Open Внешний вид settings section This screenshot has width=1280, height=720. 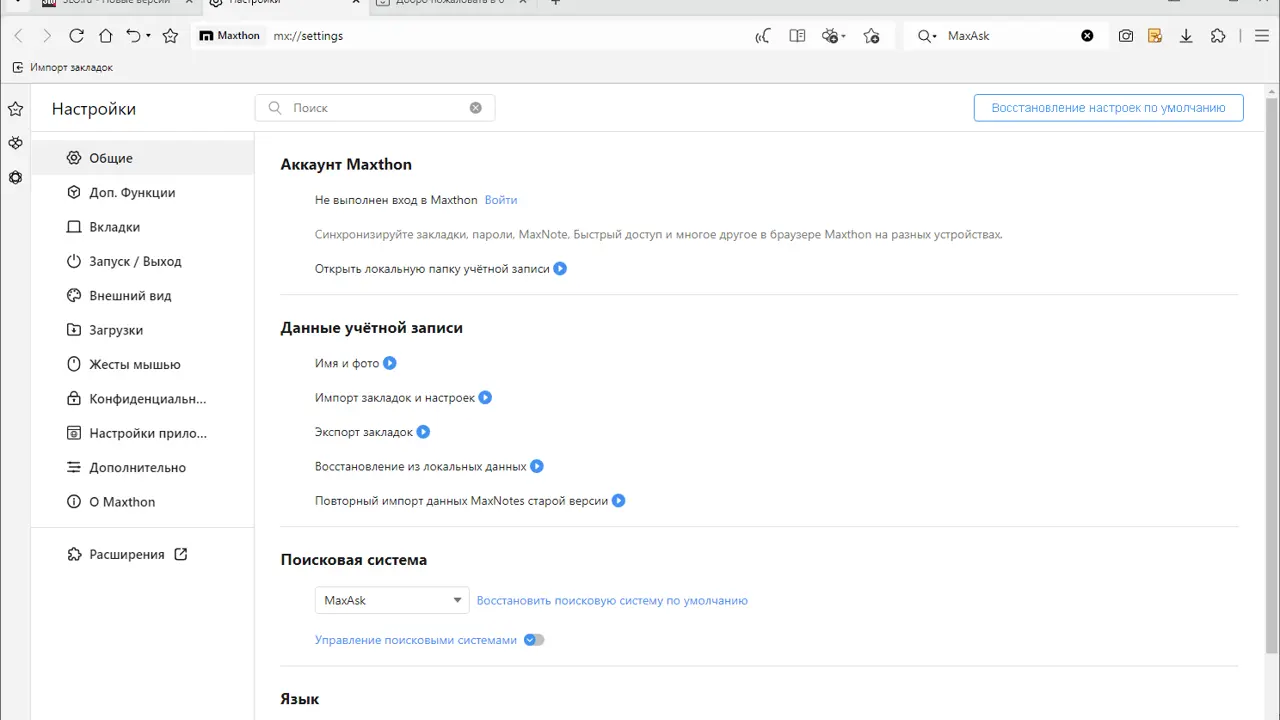pos(130,296)
